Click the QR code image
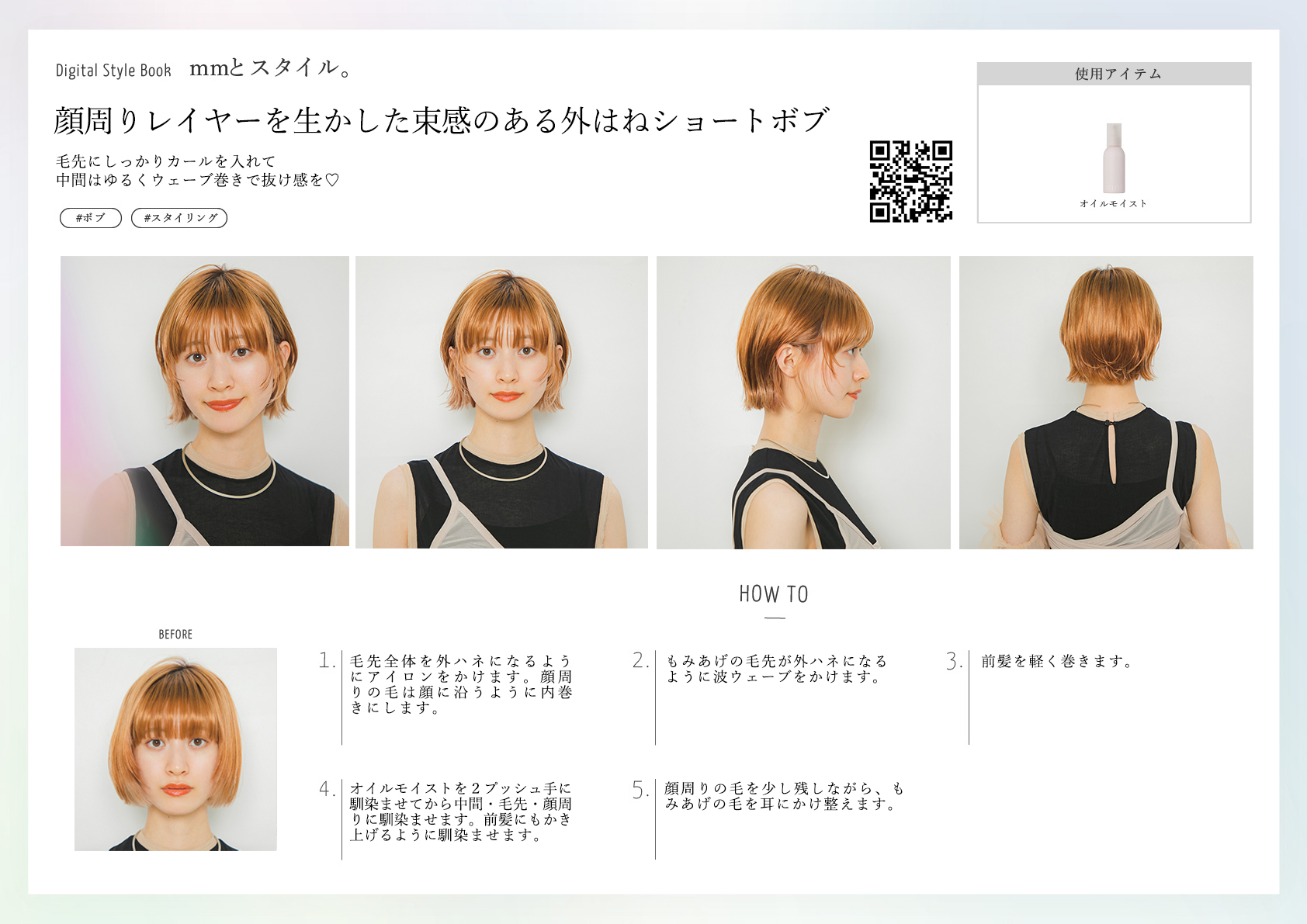Viewport: 1307px width, 924px height. (910, 182)
